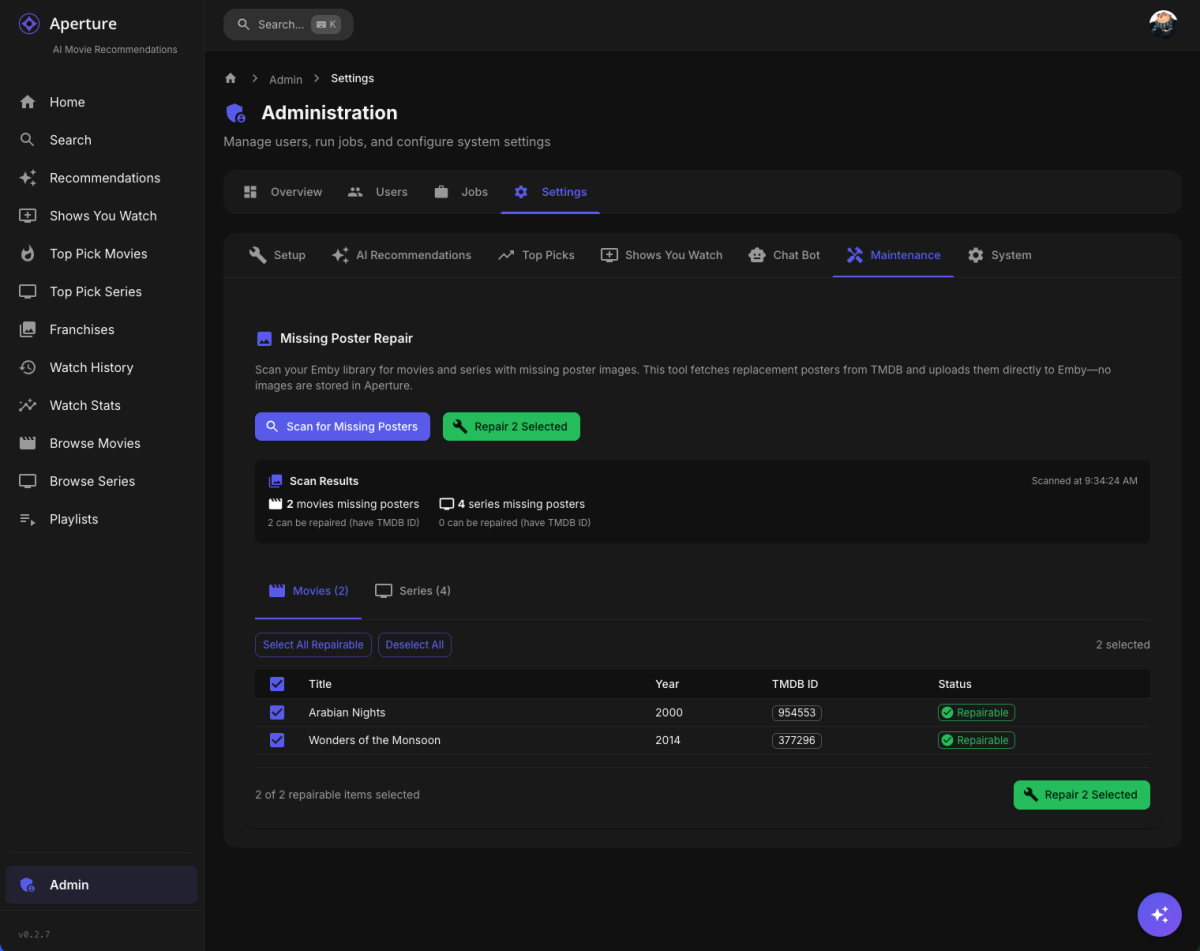Switch to the Jobs tab
The image size is (1200, 951).
[x=461, y=192]
